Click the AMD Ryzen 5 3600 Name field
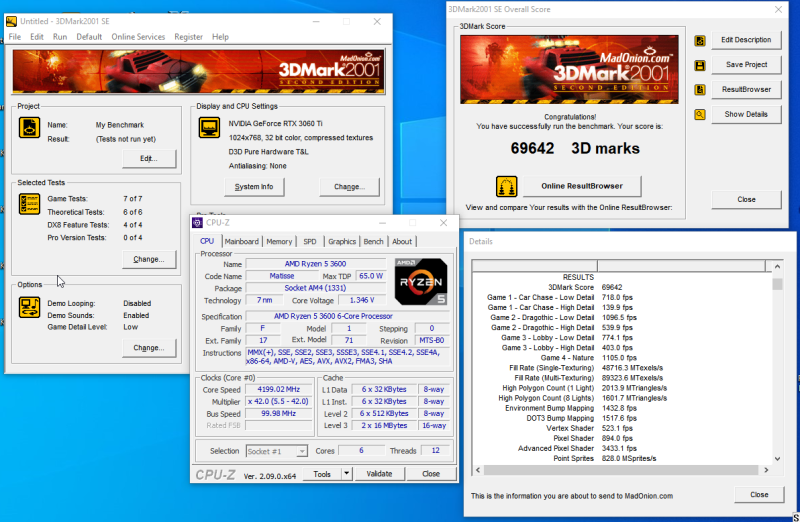 pyautogui.click(x=315, y=264)
